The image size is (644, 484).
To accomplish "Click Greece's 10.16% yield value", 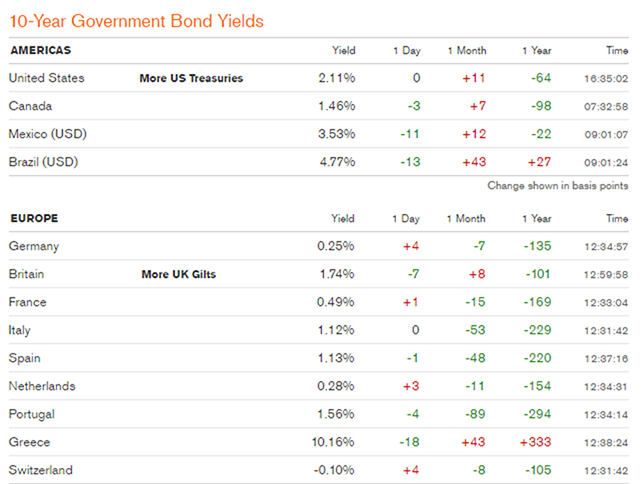I will pos(332,442).
